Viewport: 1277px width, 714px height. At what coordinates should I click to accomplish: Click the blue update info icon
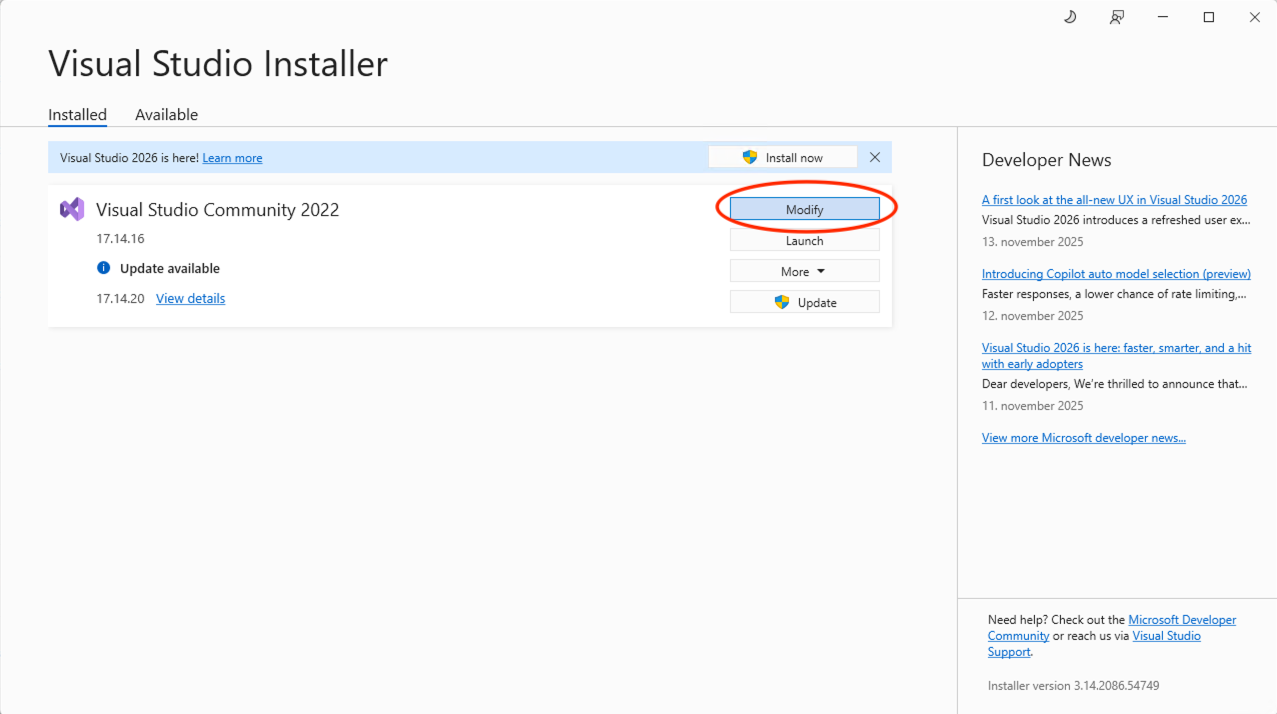click(x=103, y=268)
